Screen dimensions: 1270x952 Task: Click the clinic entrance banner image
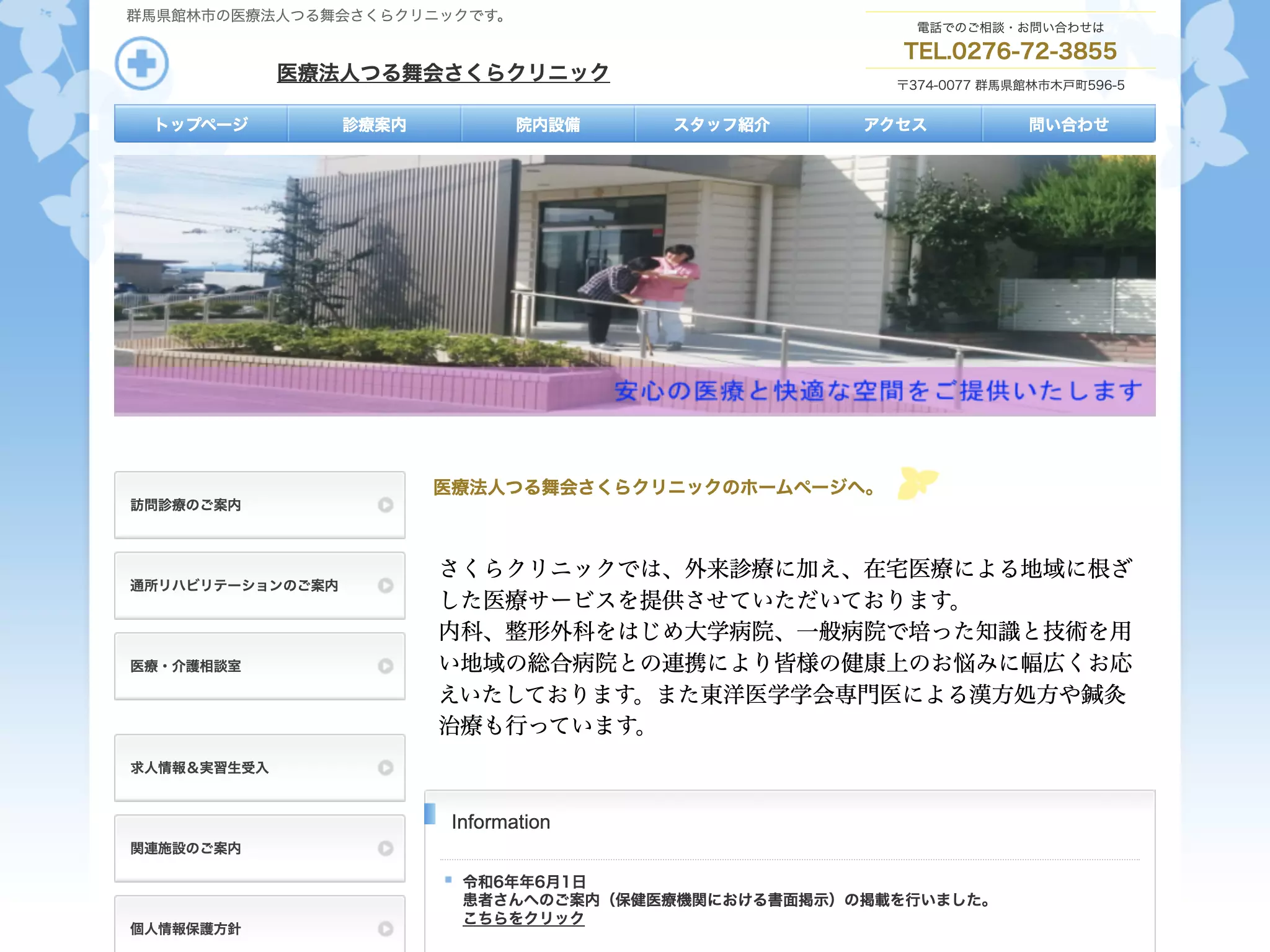635,285
